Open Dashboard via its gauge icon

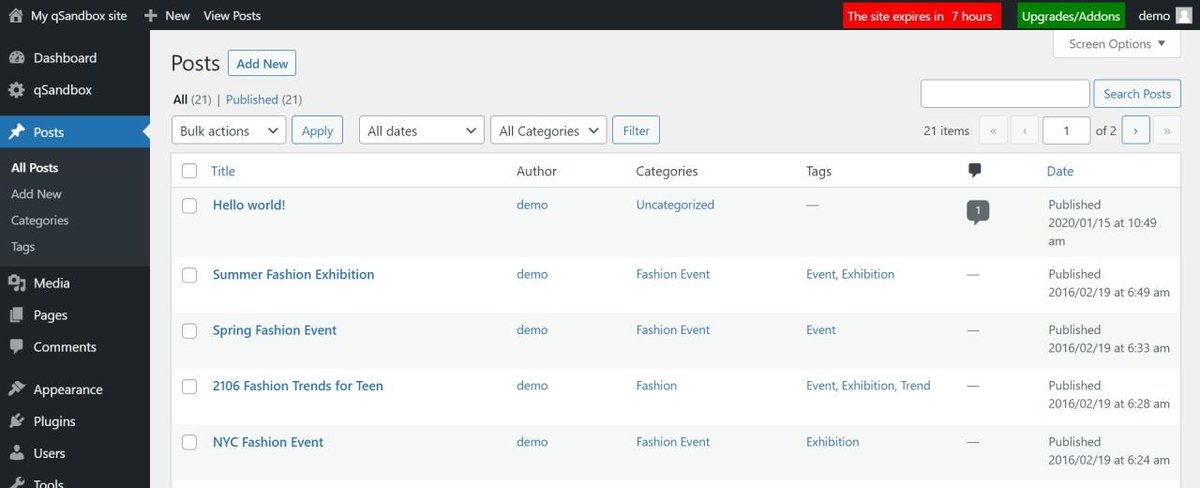pyautogui.click(x=17, y=58)
